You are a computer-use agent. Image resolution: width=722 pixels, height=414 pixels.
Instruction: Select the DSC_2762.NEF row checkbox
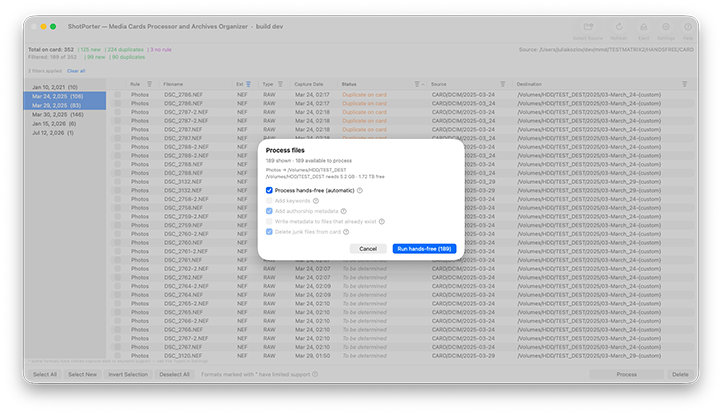point(118,278)
